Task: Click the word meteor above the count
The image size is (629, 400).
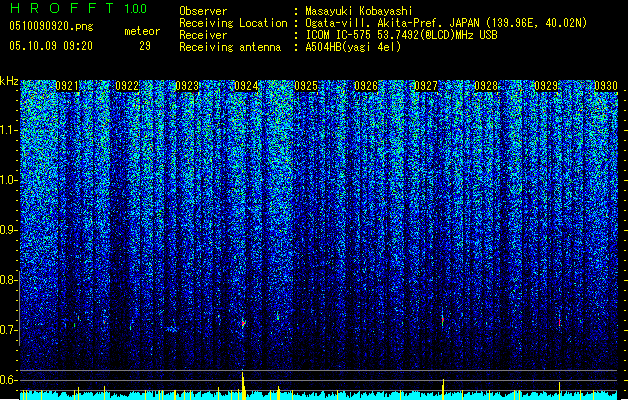Action: (x=142, y=31)
